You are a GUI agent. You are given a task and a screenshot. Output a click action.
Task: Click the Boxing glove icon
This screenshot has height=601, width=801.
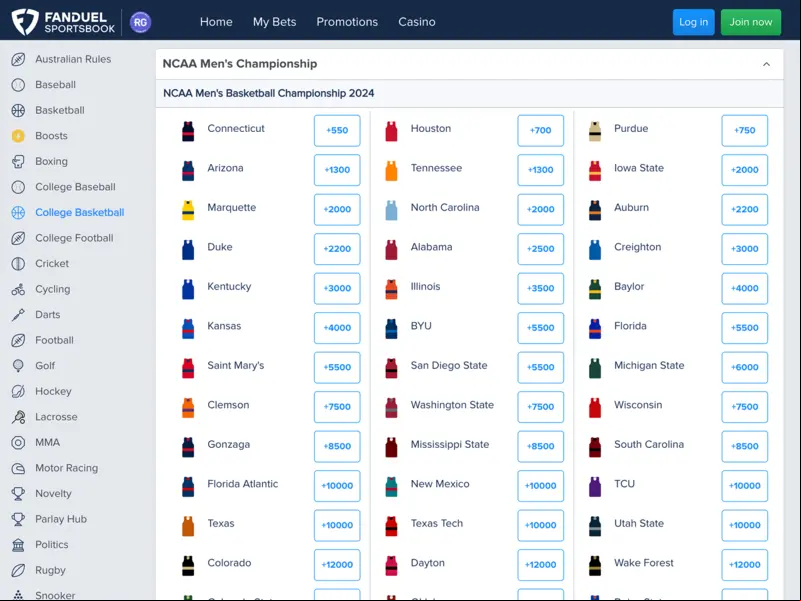click(18, 161)
